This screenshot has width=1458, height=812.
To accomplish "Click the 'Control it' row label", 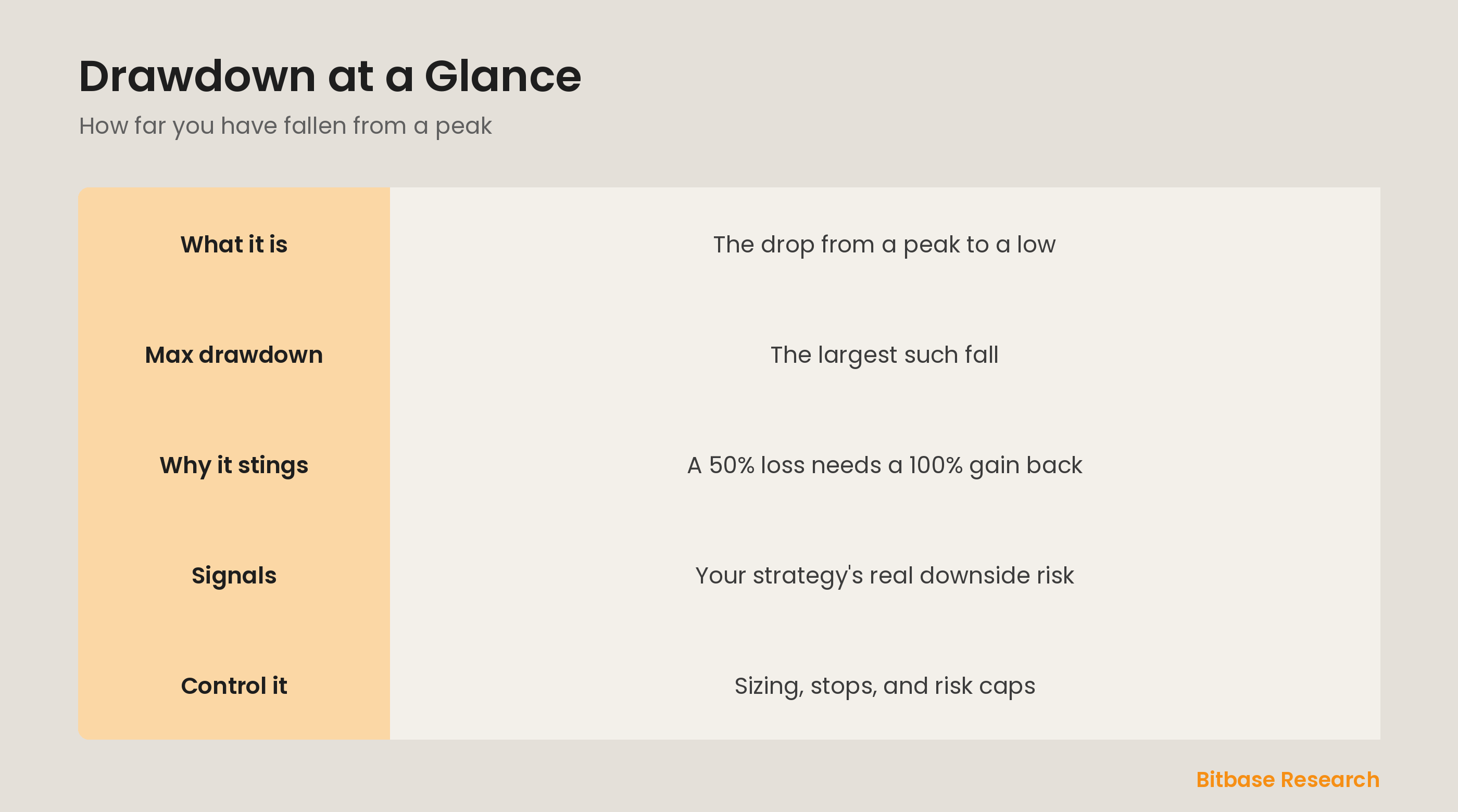I will tap(234, 686).
